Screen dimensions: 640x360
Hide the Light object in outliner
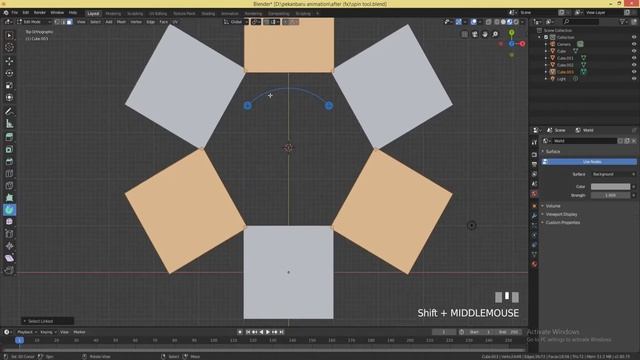[634, 79]
